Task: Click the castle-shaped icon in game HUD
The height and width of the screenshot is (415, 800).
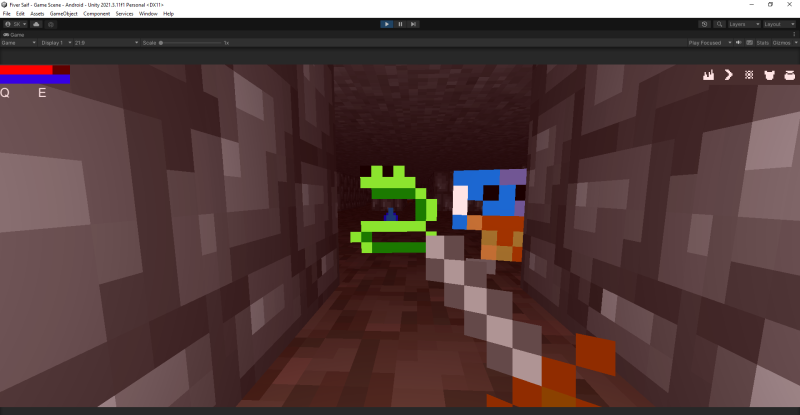Action: (x=708, y=75)
